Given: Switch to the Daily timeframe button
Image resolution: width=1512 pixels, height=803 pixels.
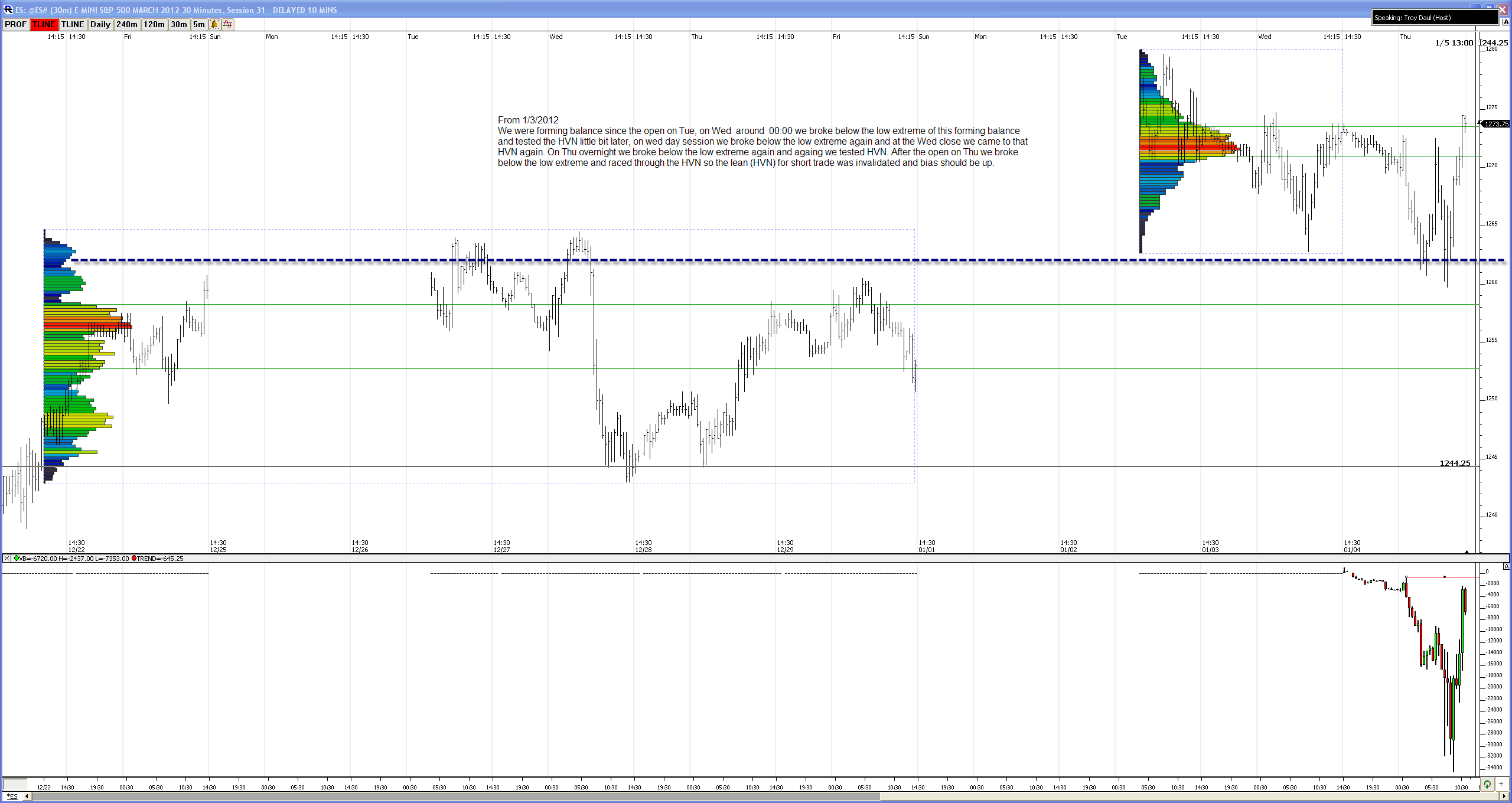Looking at the screenshot, I should (x=100, y=24).
